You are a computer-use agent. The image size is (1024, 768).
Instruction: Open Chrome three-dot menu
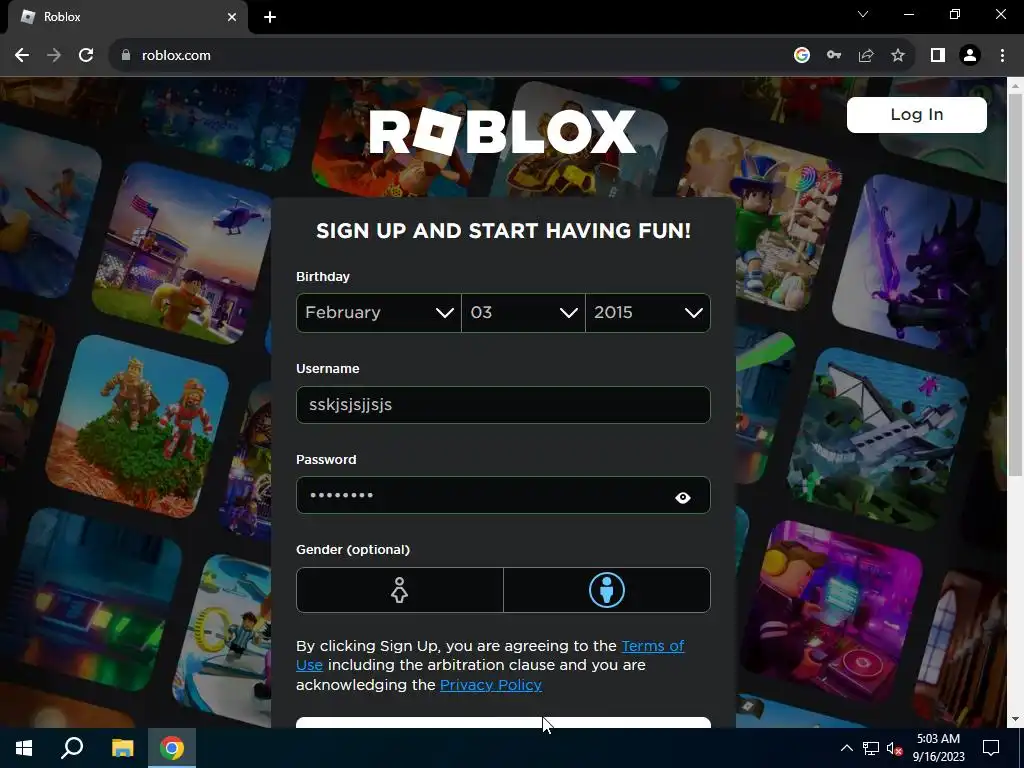point(1002,56)
